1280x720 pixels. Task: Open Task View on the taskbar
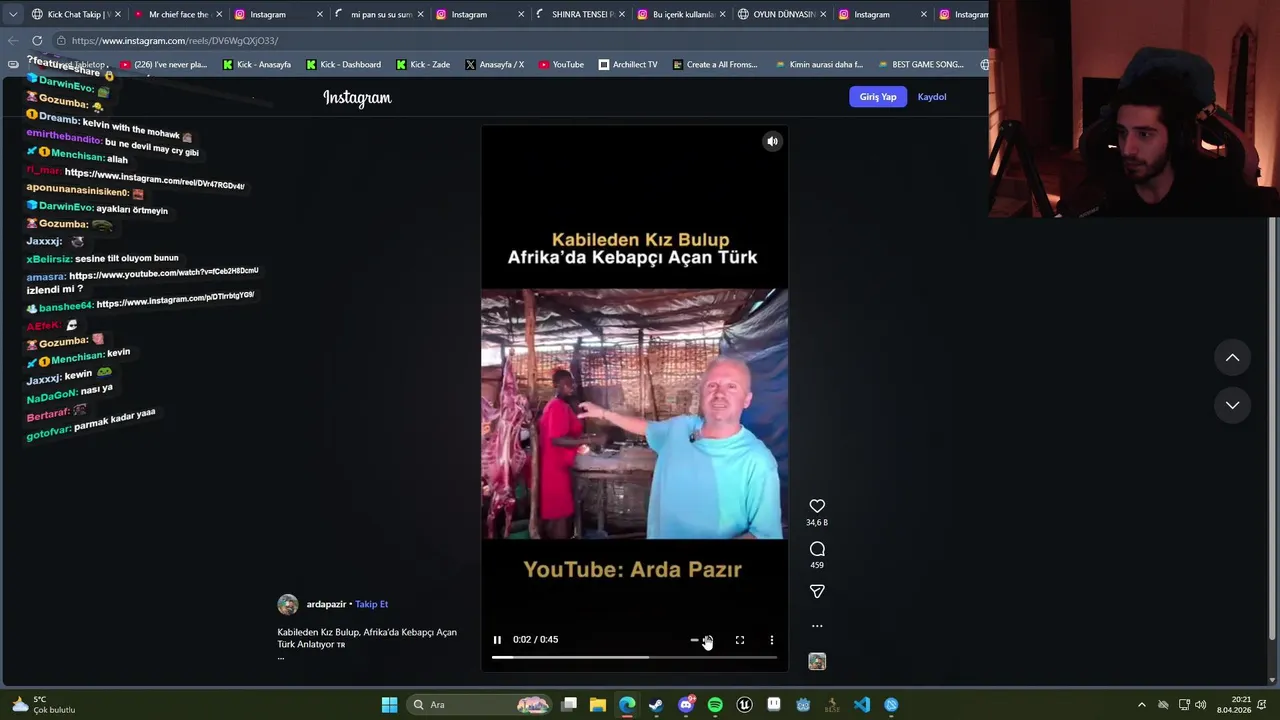click(569, 705)
